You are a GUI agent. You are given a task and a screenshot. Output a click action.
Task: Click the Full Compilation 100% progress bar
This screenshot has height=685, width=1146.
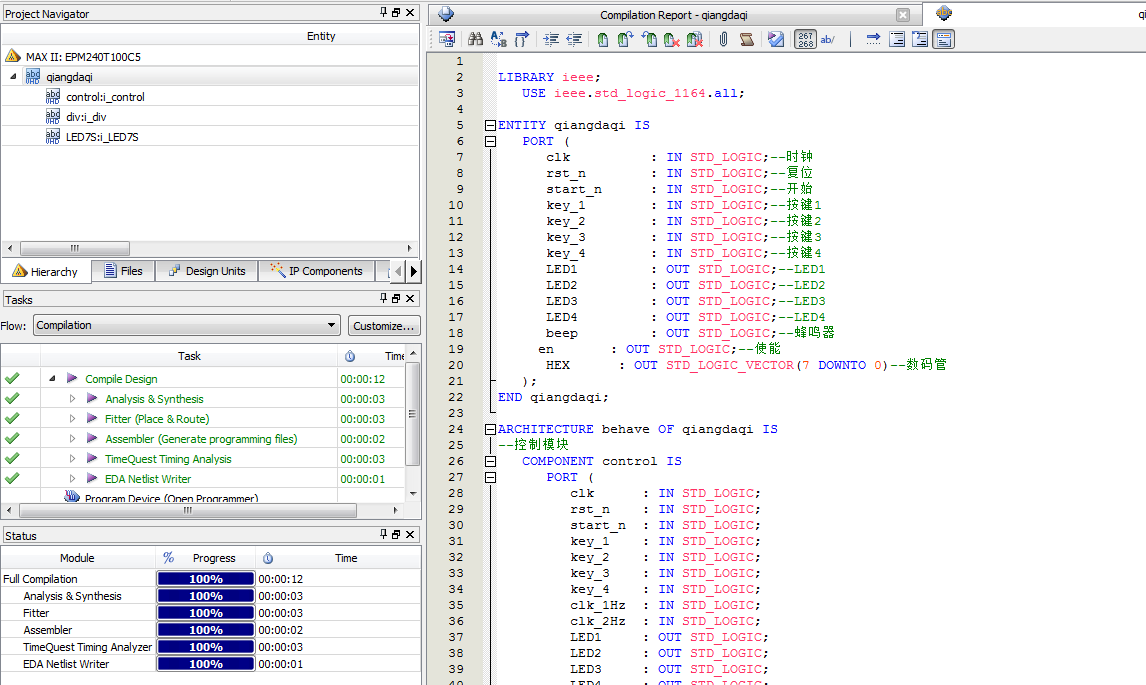205,579
